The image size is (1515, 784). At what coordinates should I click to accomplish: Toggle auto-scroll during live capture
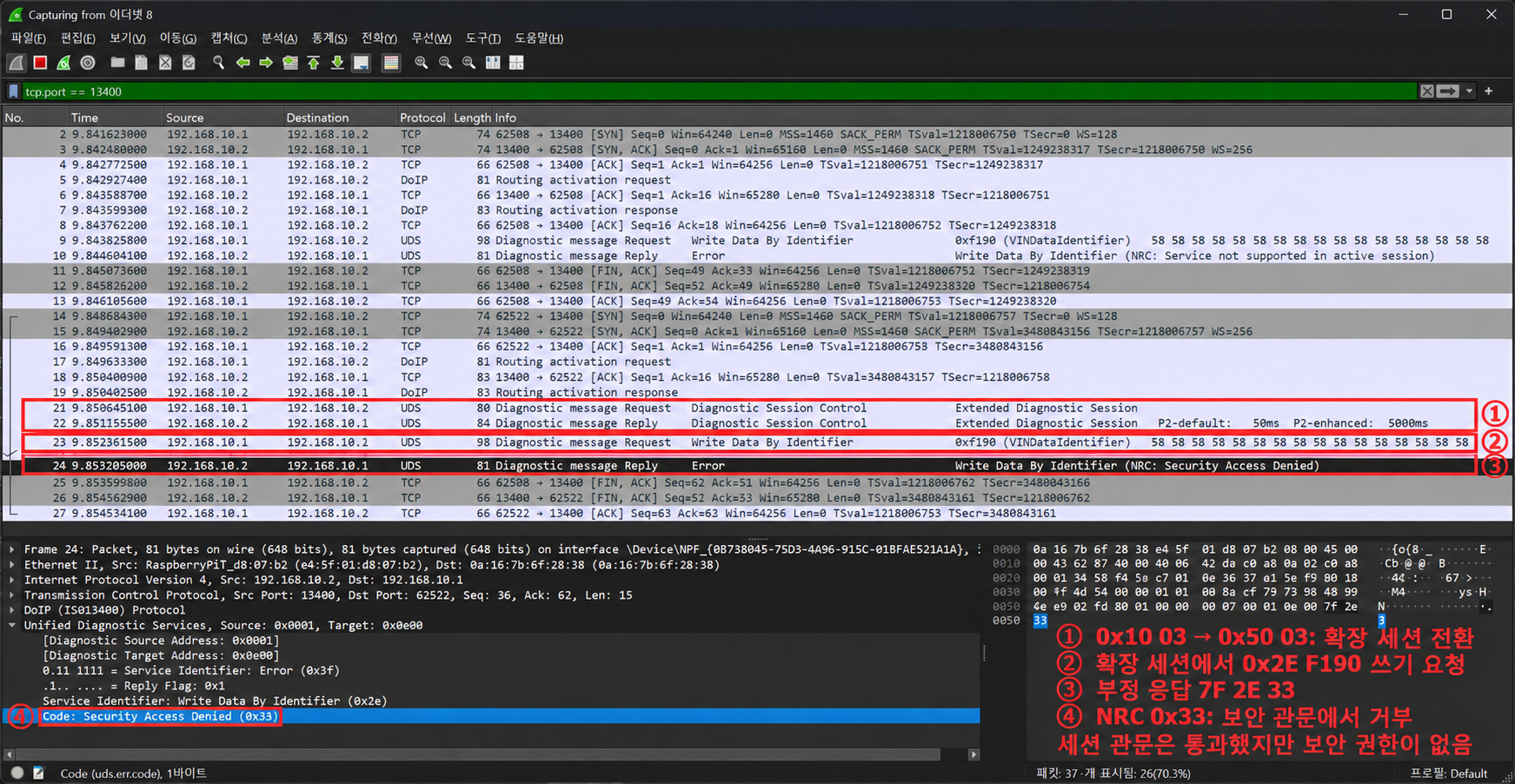pyautogui.click(x=362, y=63)
